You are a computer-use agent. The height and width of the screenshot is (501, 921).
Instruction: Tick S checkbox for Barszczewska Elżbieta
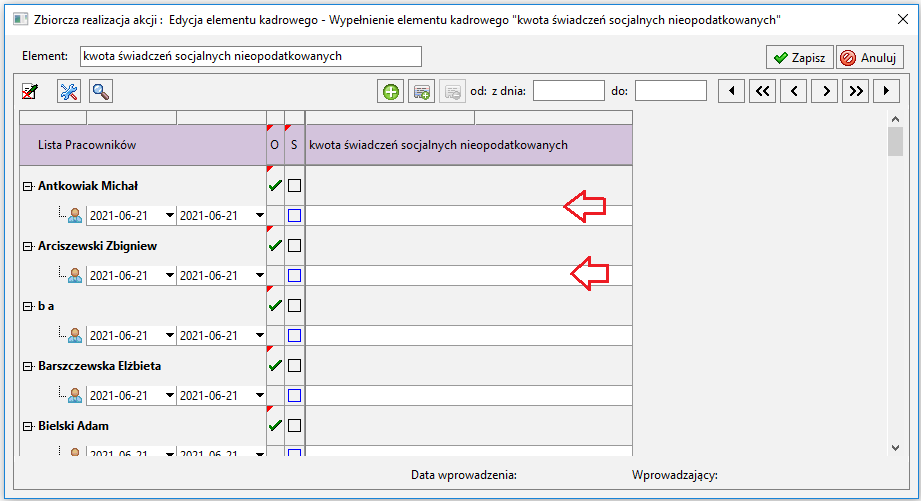point(294,365)
